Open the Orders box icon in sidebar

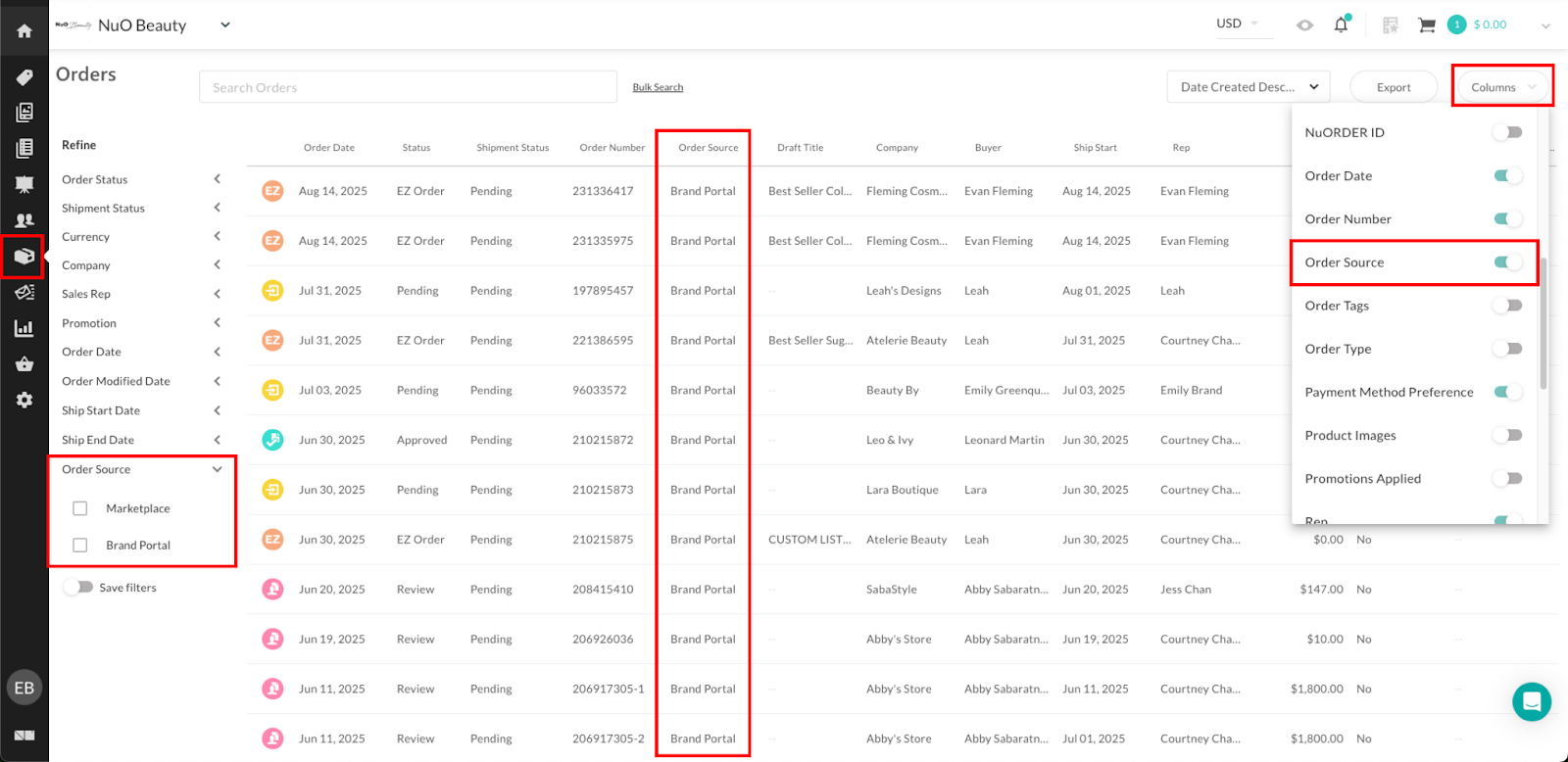coord(24,257)
